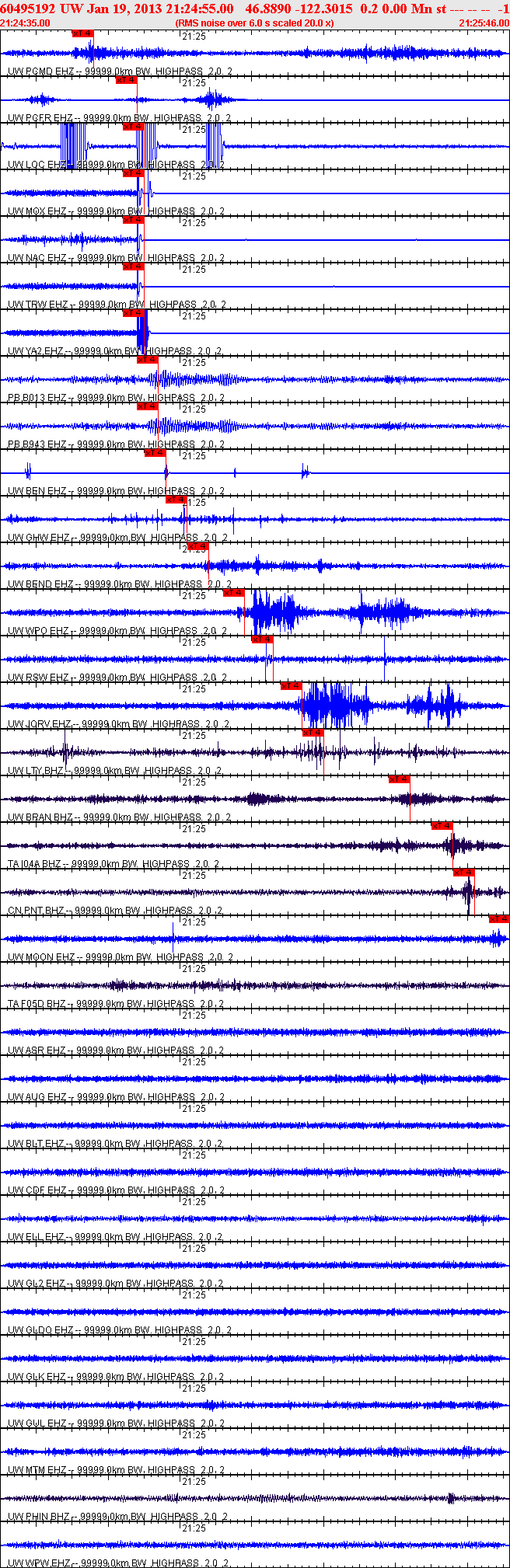Screen dimensions: 510x1568
Task: Select the red pick flag on JORV trace
Action: coord(292,686)
